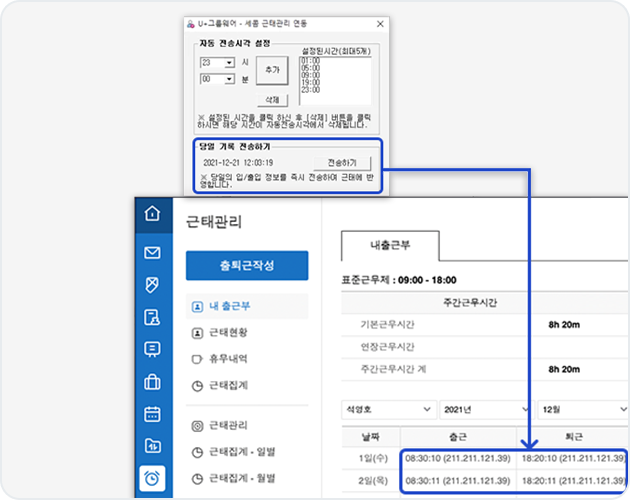Open the briefcase icon in sidebar

(152, 381)
